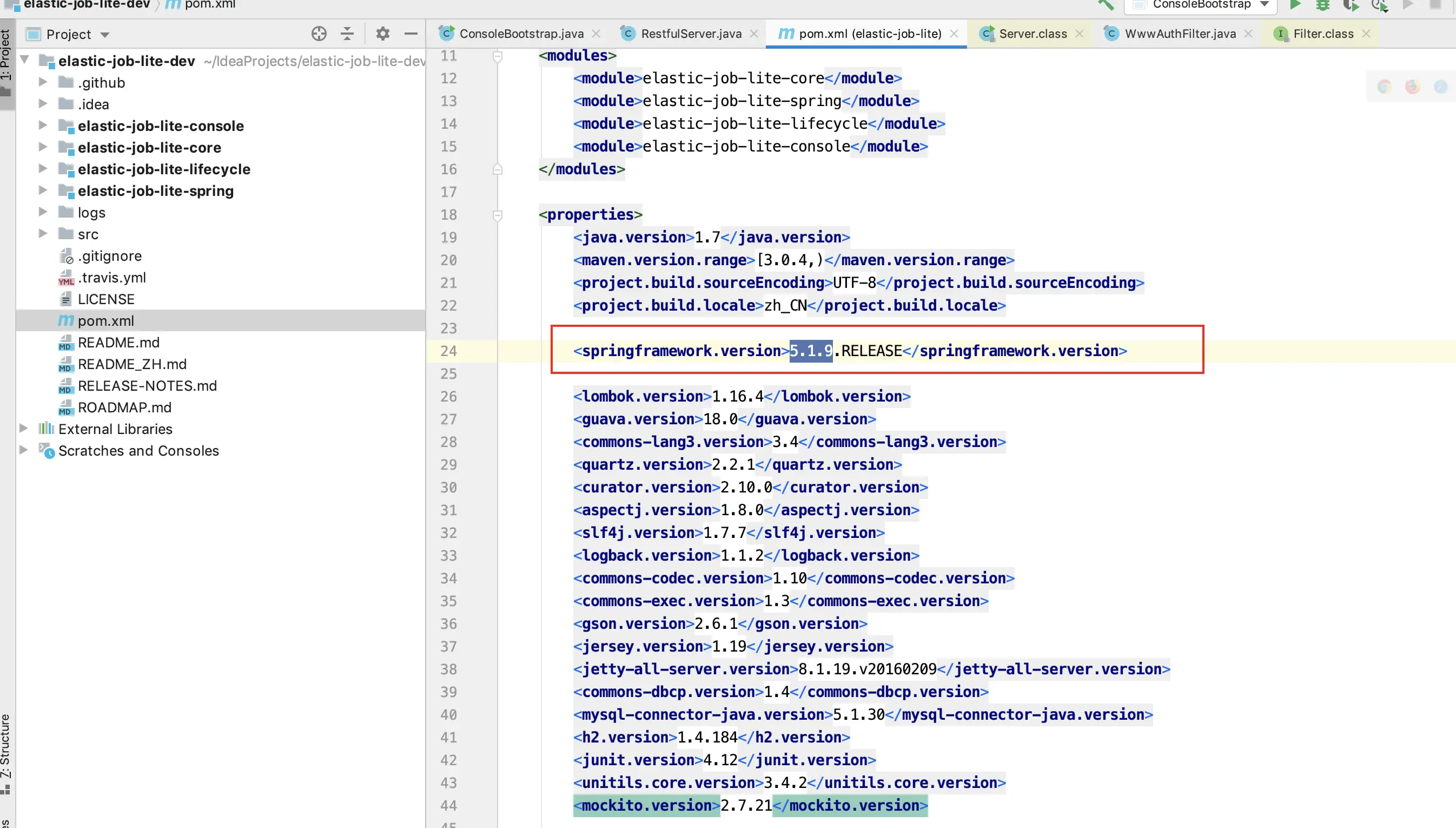Switch to the WwwAuthFilter.java tab
The image size is (1456, 828).
(x=1180, y=34)
